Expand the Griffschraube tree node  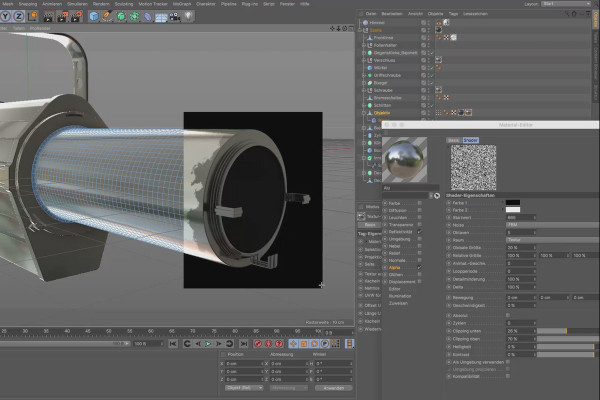pyautogui.click(x=364, y=75)
